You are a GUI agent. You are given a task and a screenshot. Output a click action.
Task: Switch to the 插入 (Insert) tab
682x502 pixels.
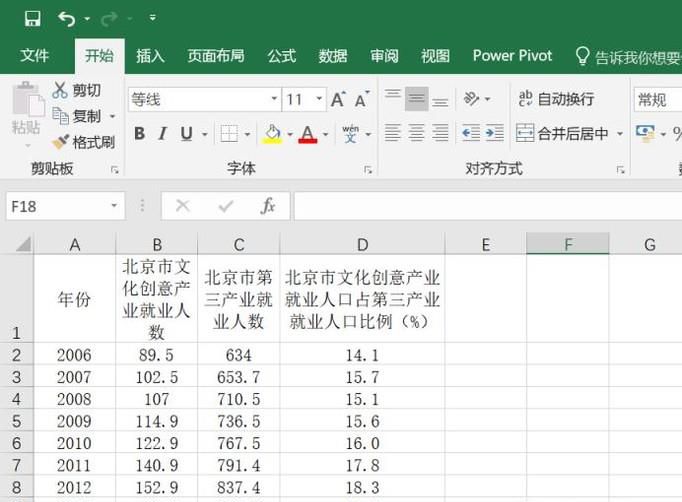pyautogui.click(x=150, y=56)
